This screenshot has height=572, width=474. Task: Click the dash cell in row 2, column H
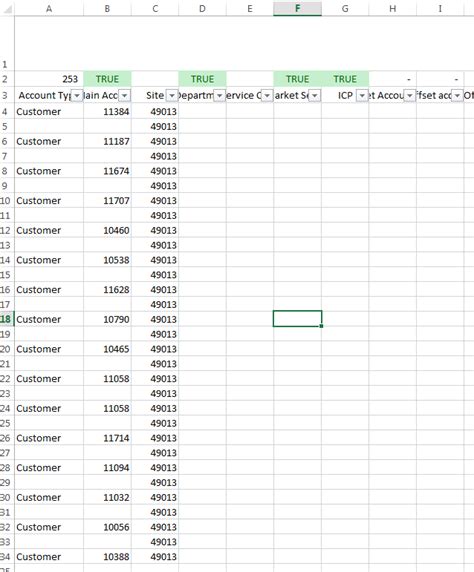393,79
